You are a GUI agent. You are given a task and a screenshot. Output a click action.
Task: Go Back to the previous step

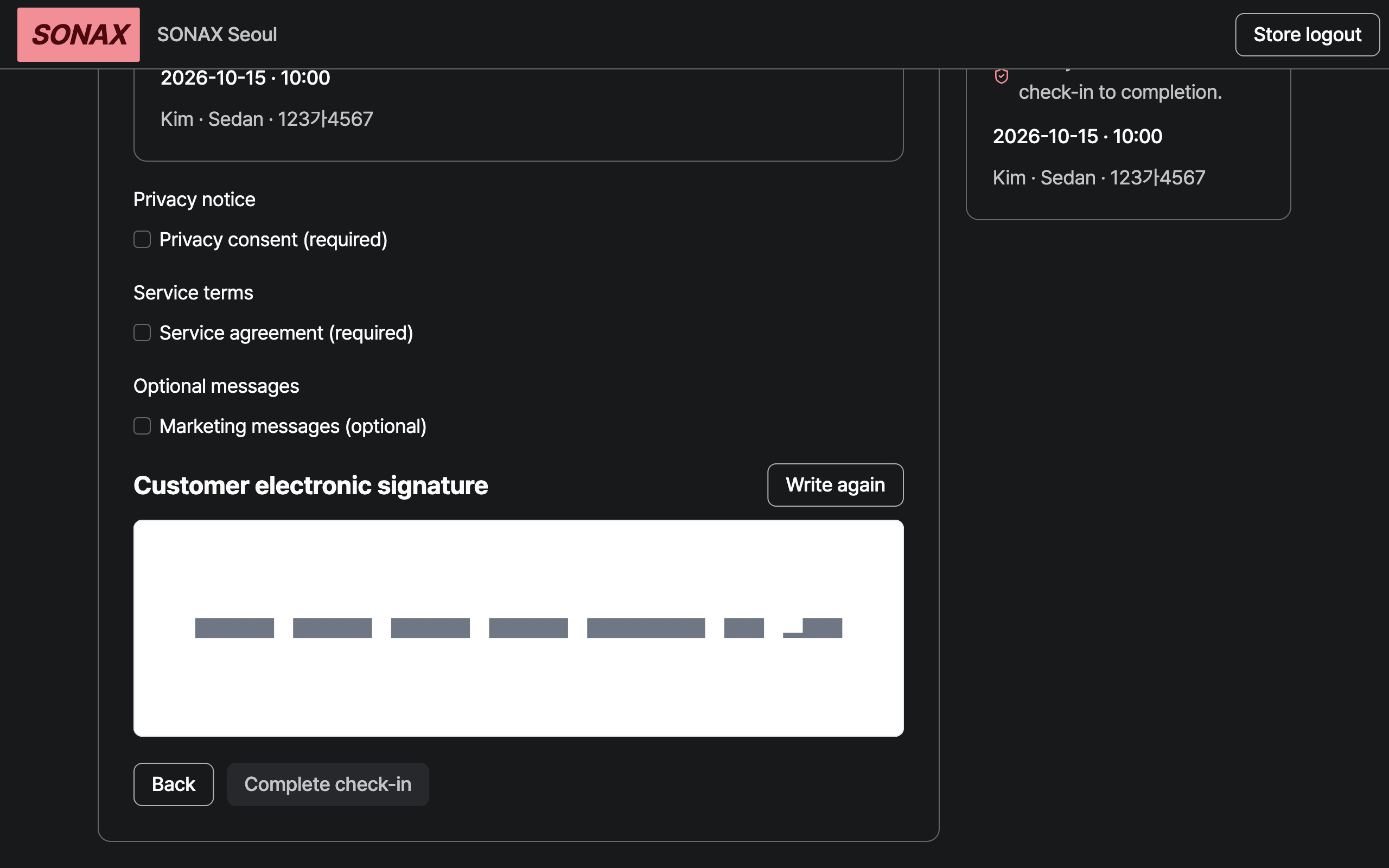(173, 784)
